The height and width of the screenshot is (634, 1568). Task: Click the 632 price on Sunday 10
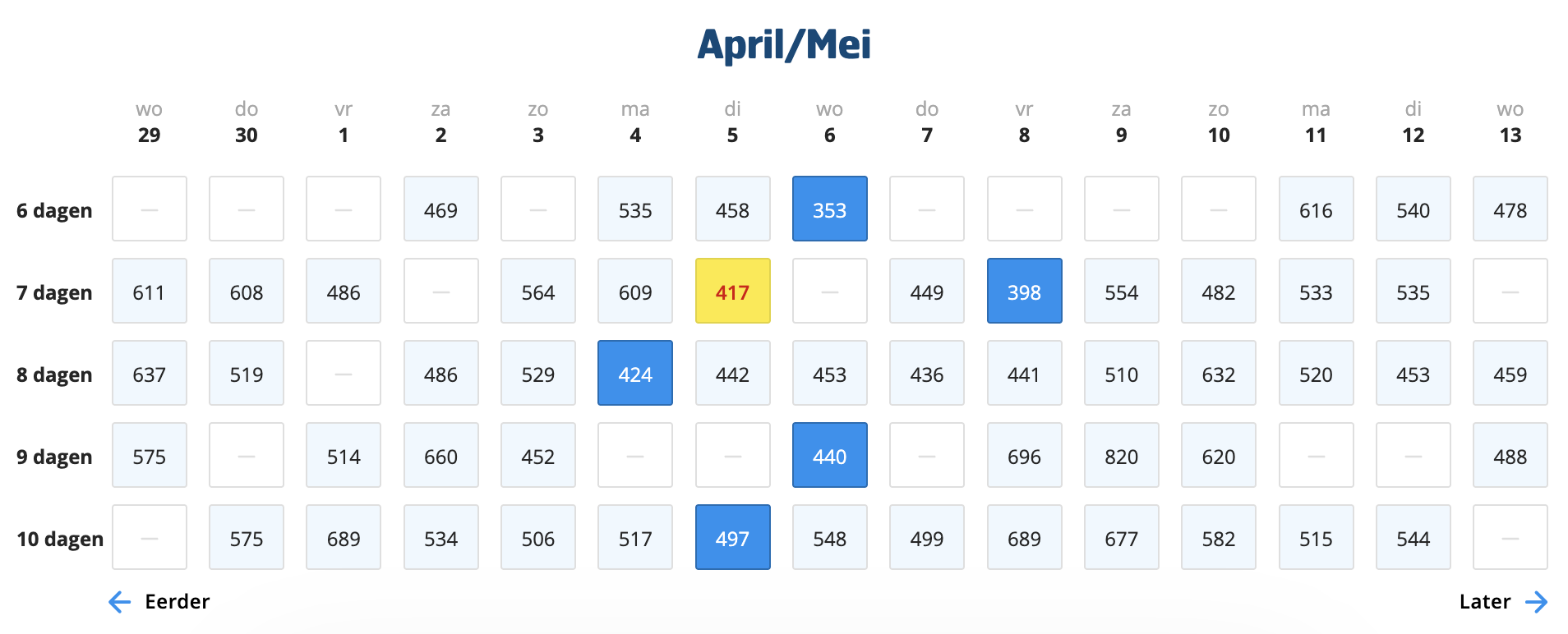pos(1218,374)
